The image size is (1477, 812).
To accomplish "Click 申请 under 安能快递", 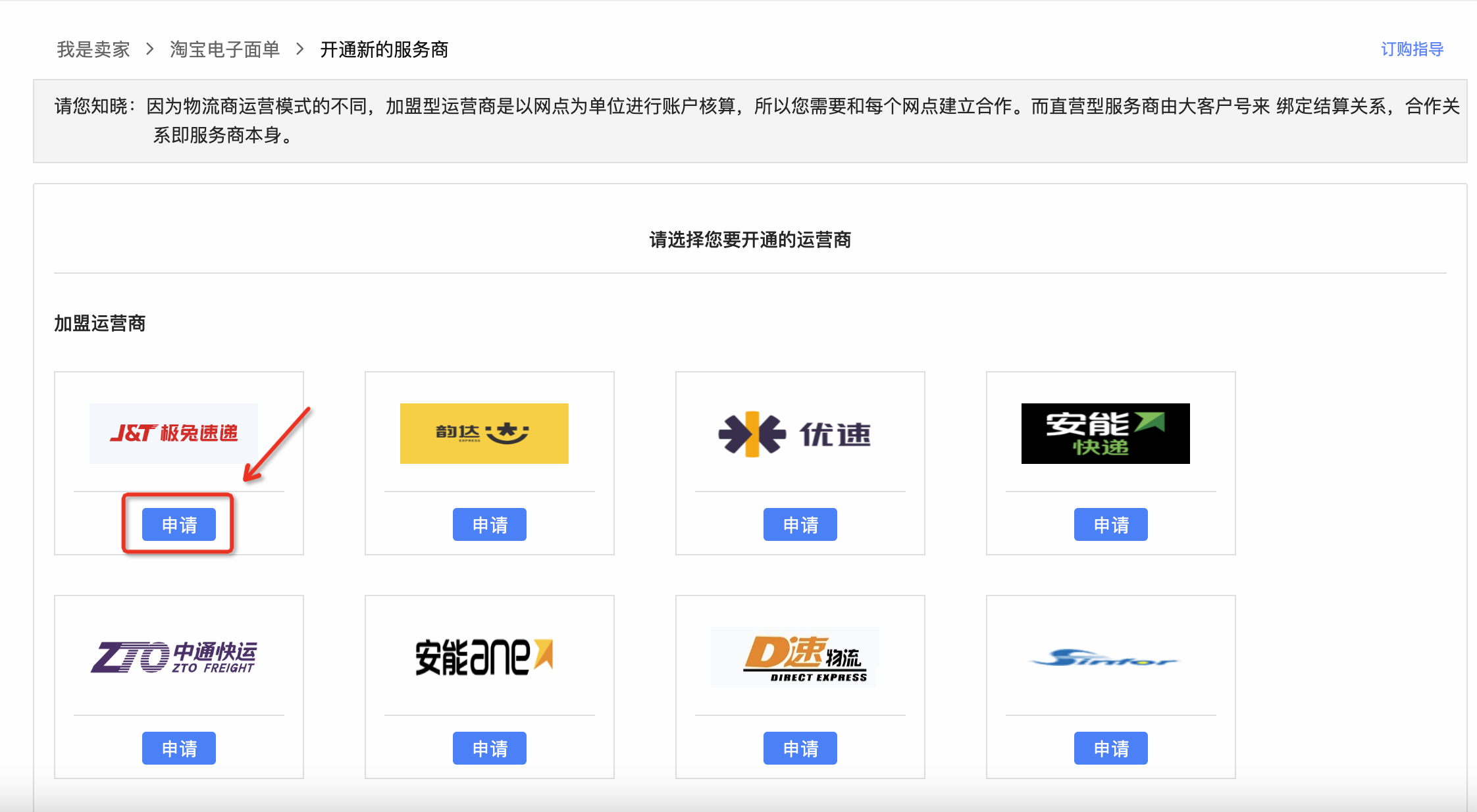I will (x=1111, y=524).
